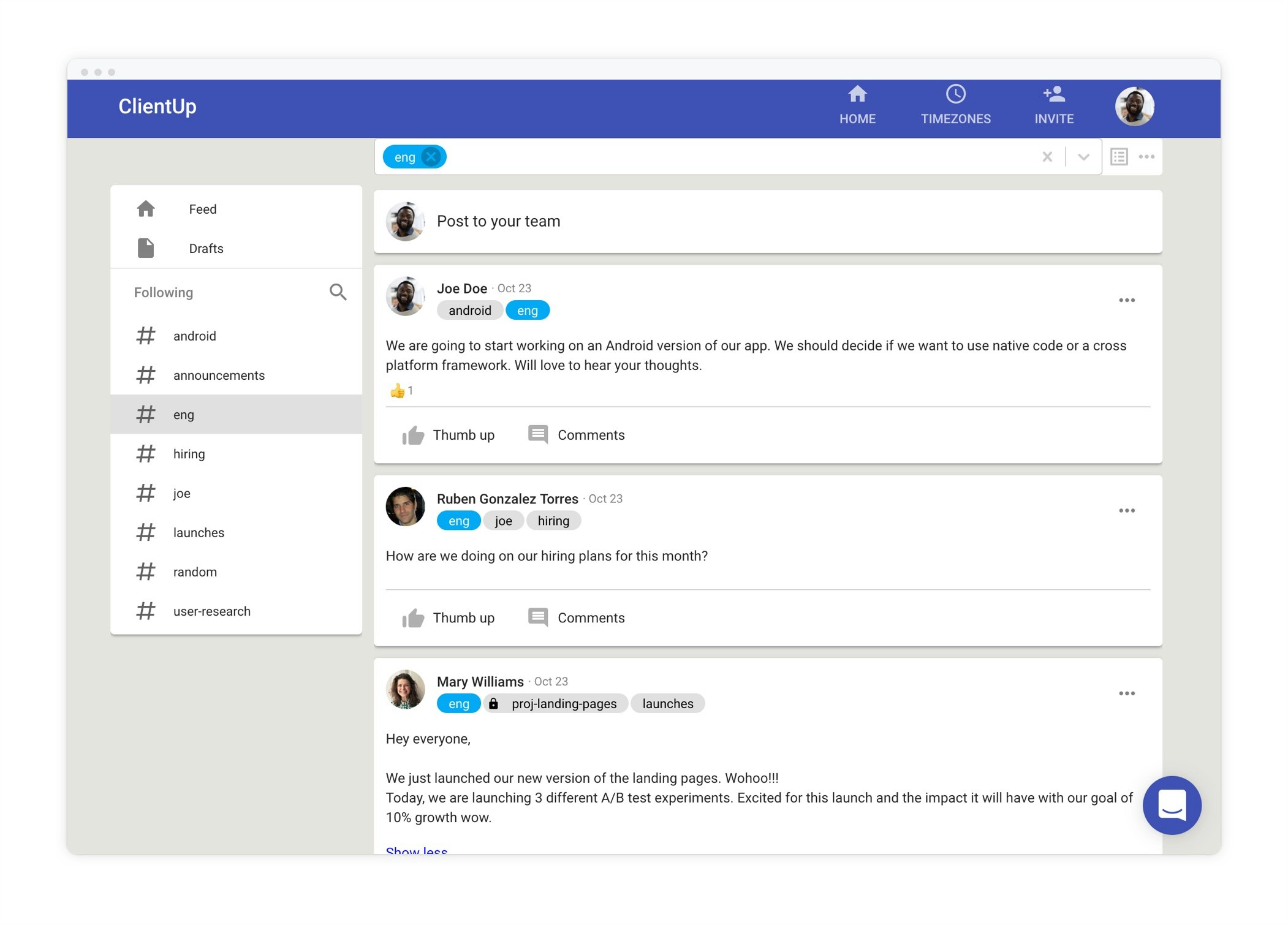Open the list view icon near search
This screenshot has width=1288, height=925.
1118,157
